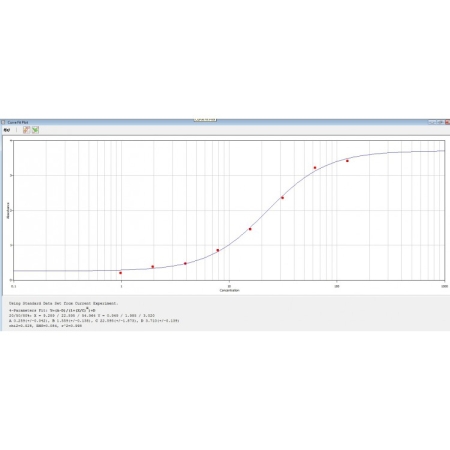Screen dimensions: 450x450
Task: Click the Absorbance y-axis label
Action: [x=8, y=211]
